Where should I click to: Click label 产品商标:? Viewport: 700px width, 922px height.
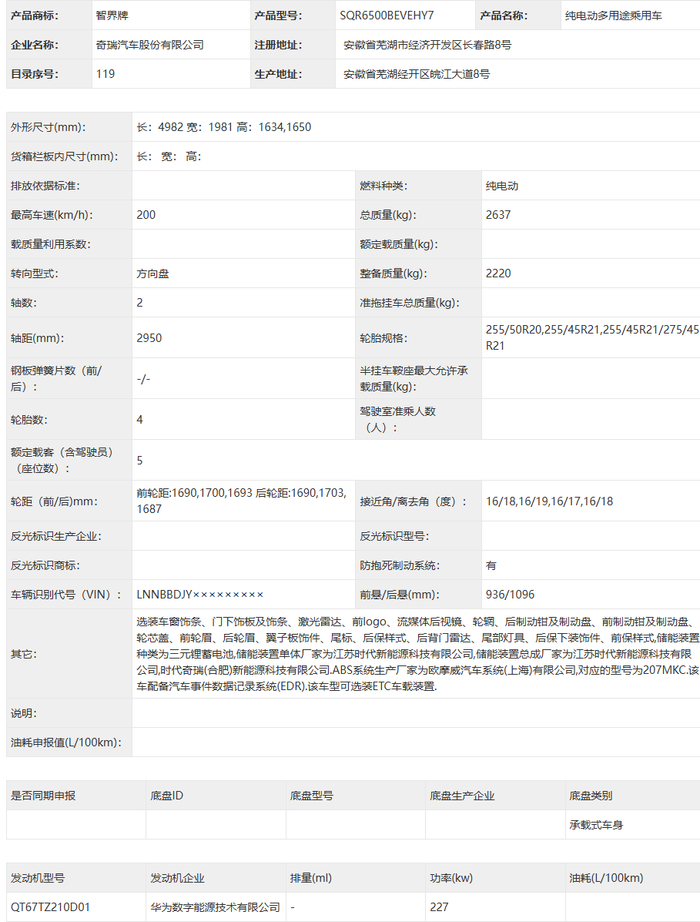pos(34,16)
